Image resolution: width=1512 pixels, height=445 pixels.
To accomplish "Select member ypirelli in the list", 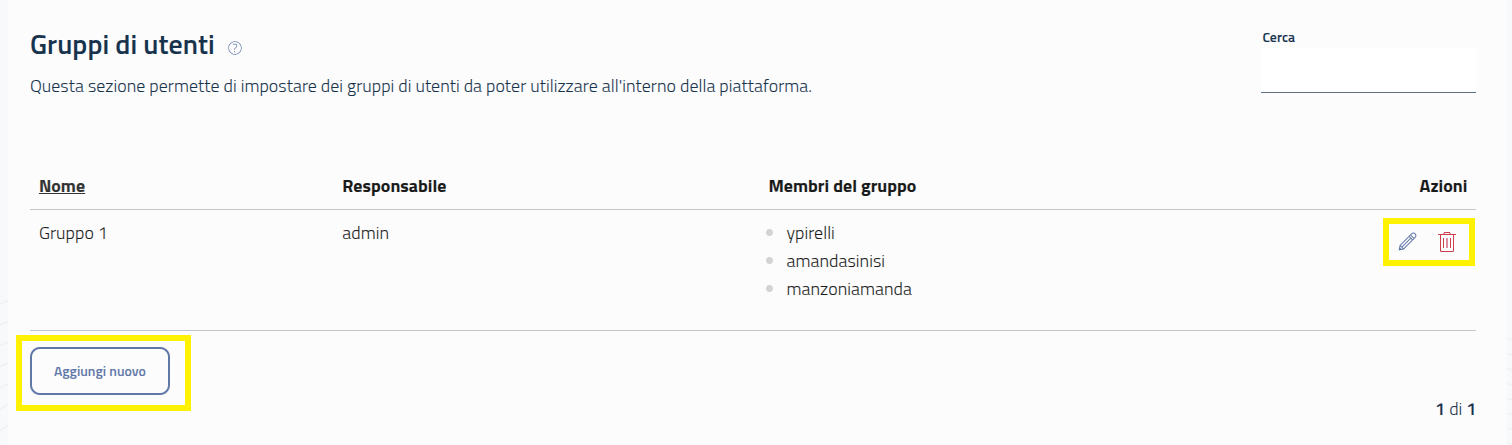I will [810, 233].
